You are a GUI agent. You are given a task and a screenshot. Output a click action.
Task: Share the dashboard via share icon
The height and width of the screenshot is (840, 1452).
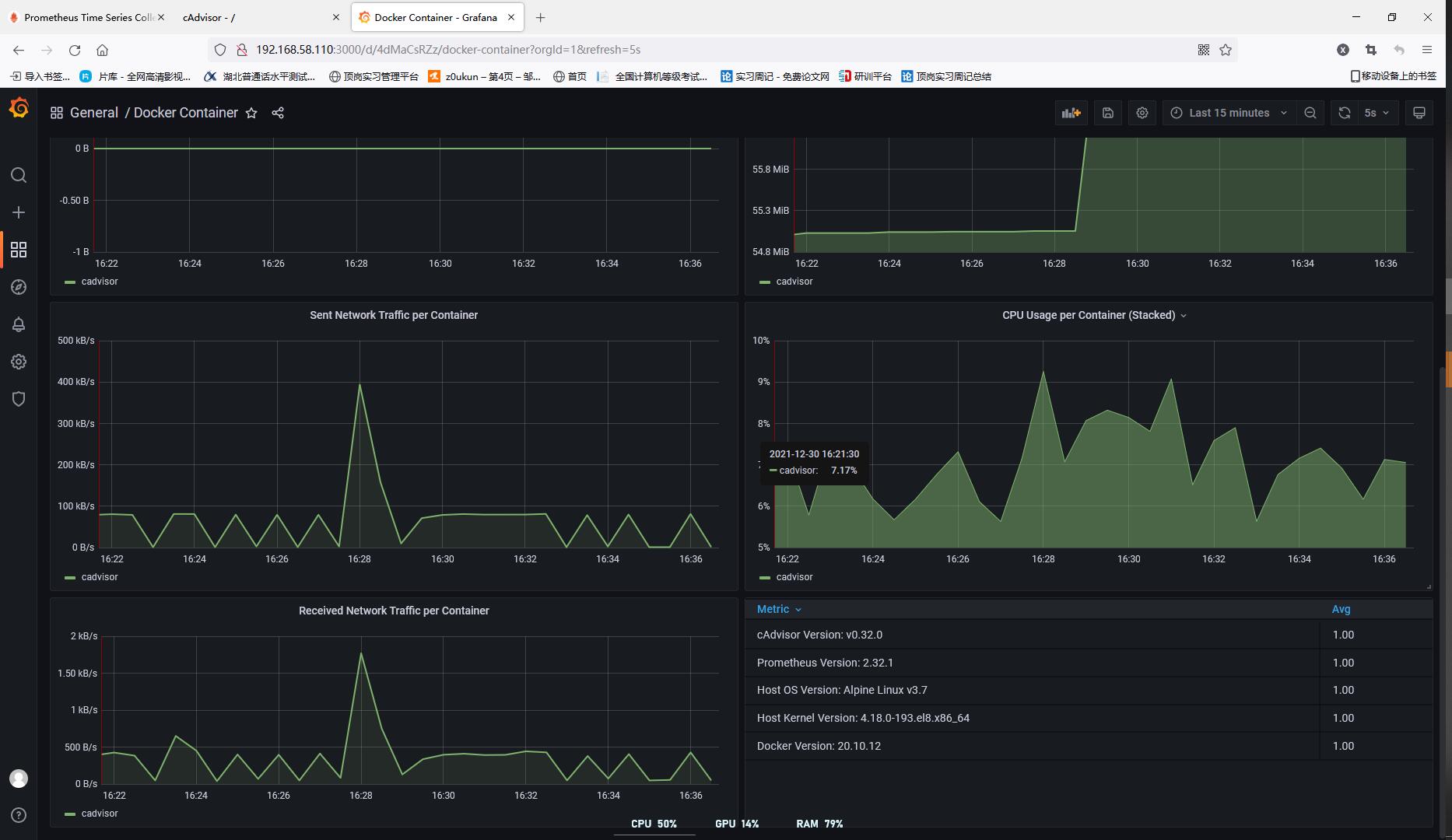click(278, 113)
